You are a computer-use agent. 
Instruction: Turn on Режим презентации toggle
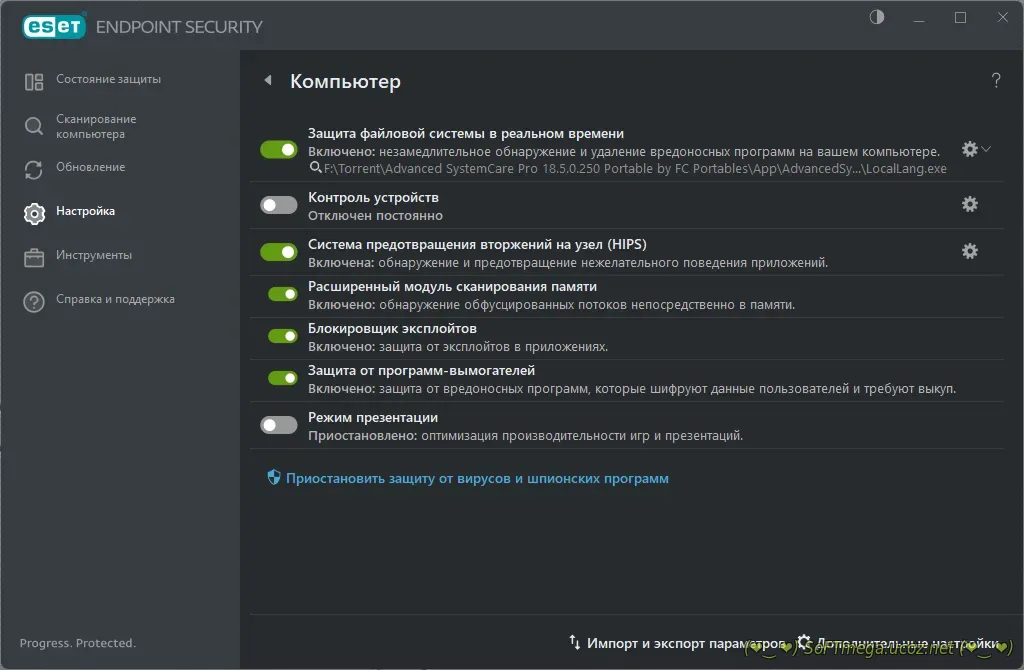tap(279, 425)
